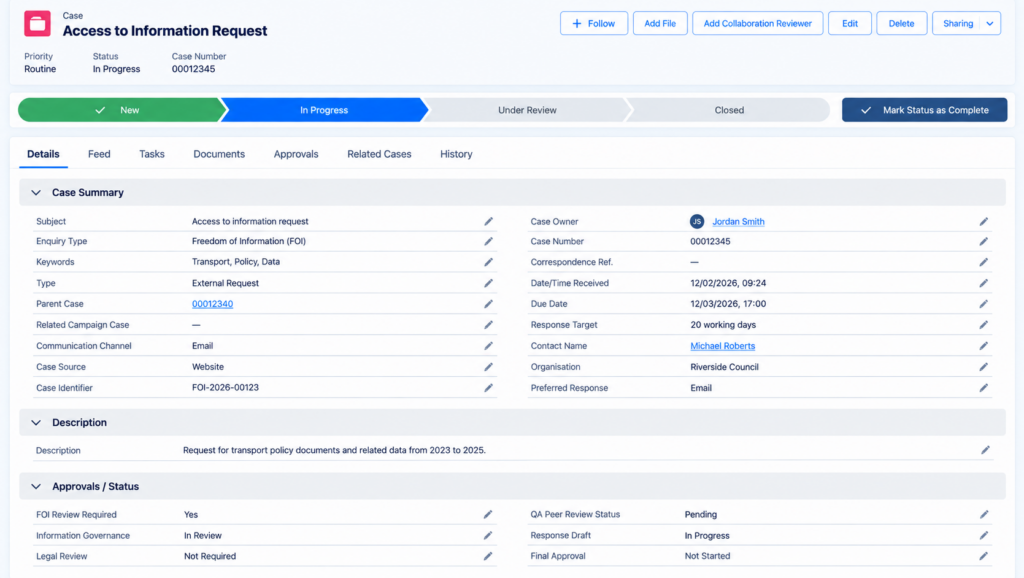Click the pencil icon beside Description text

tap(985, 450)
